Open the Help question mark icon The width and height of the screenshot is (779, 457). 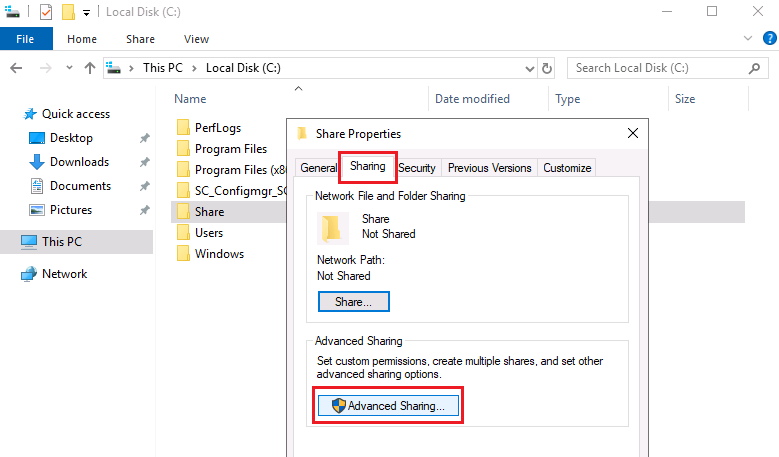pyautogui.click(x=770, y=38)
